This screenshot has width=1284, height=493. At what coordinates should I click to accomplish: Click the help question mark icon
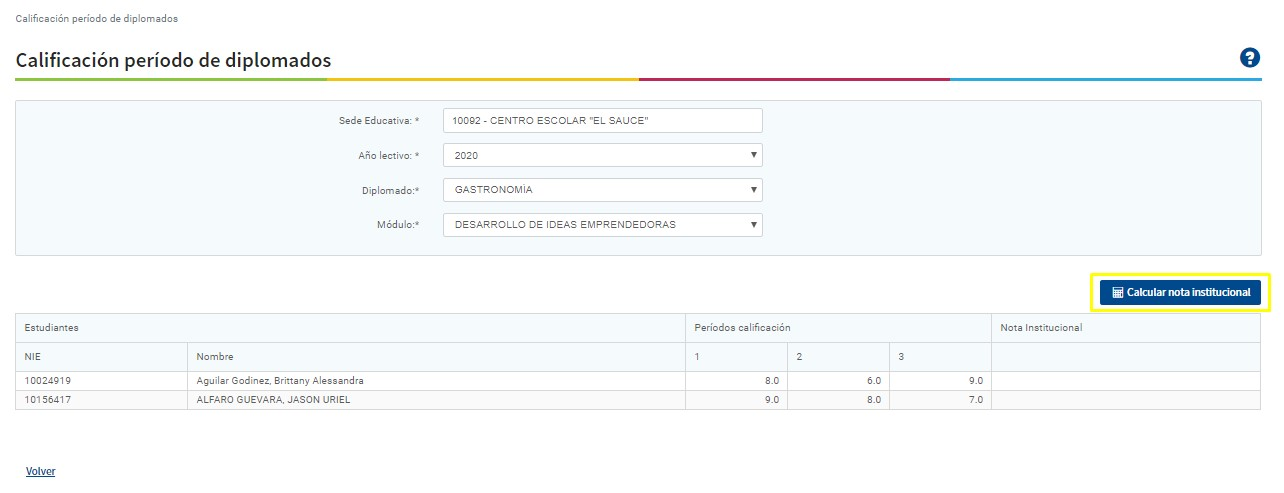[x=1249, y=58]
